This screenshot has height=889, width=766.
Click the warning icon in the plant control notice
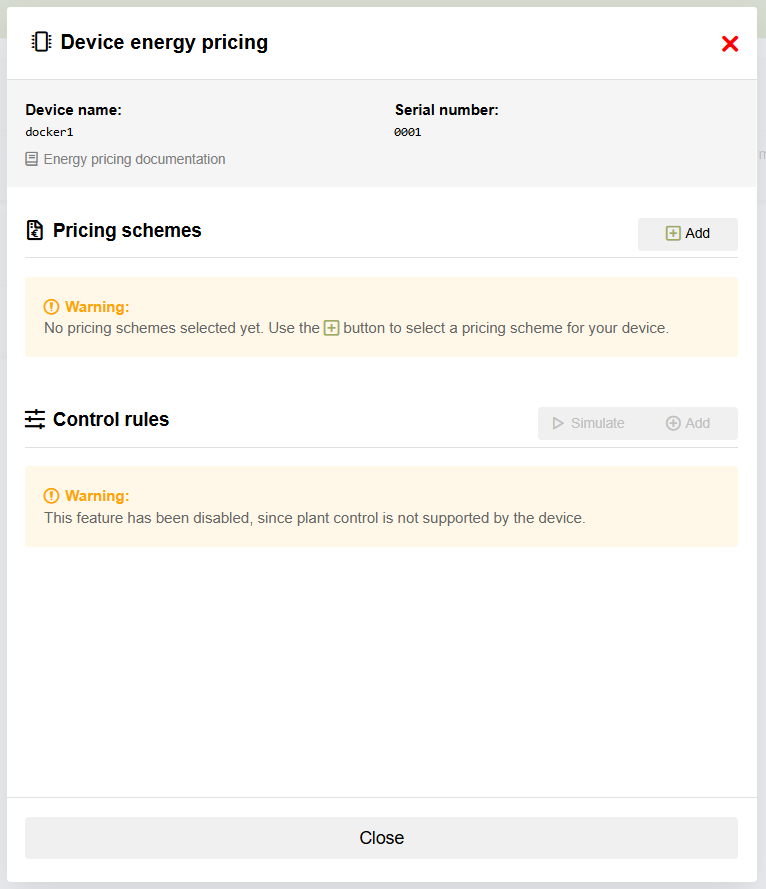click(x=52, y=496)
